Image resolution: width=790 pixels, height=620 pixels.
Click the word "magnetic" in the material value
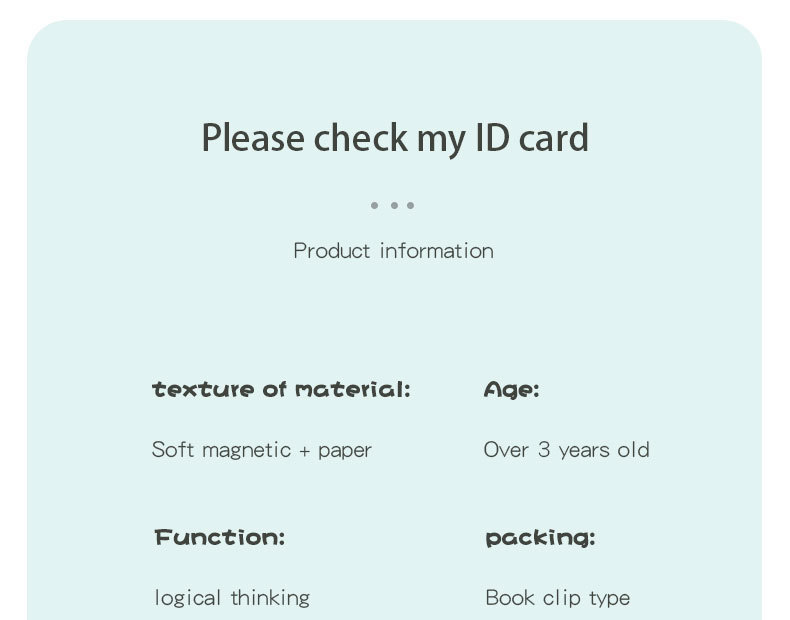(x=246, y=450)
